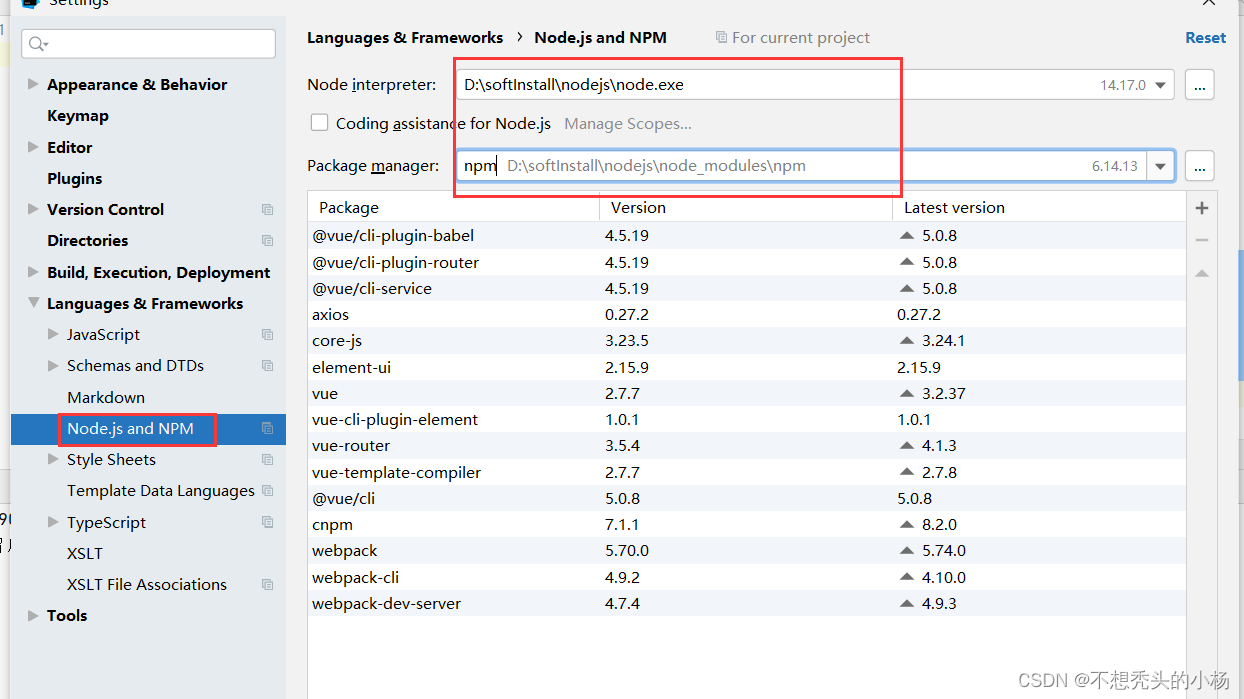
Task: Click the settings search box
Action: point(149,44)
